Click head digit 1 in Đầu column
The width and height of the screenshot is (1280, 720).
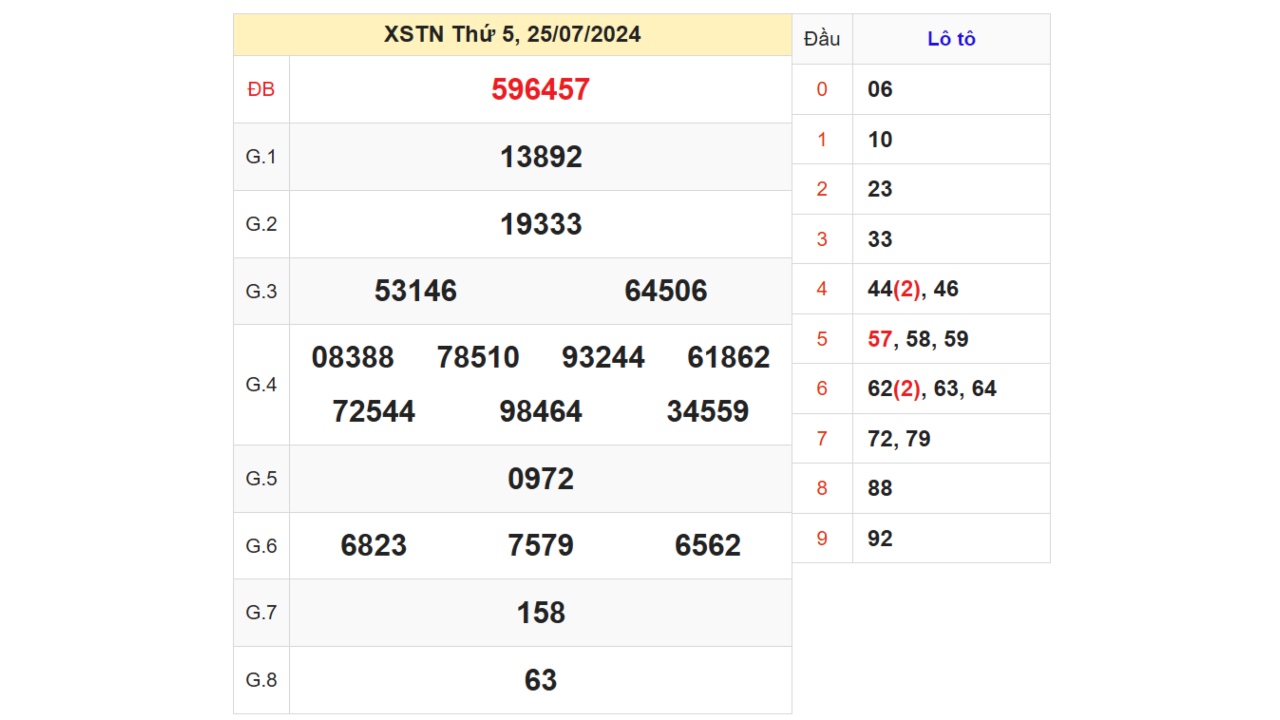(822, 139)
